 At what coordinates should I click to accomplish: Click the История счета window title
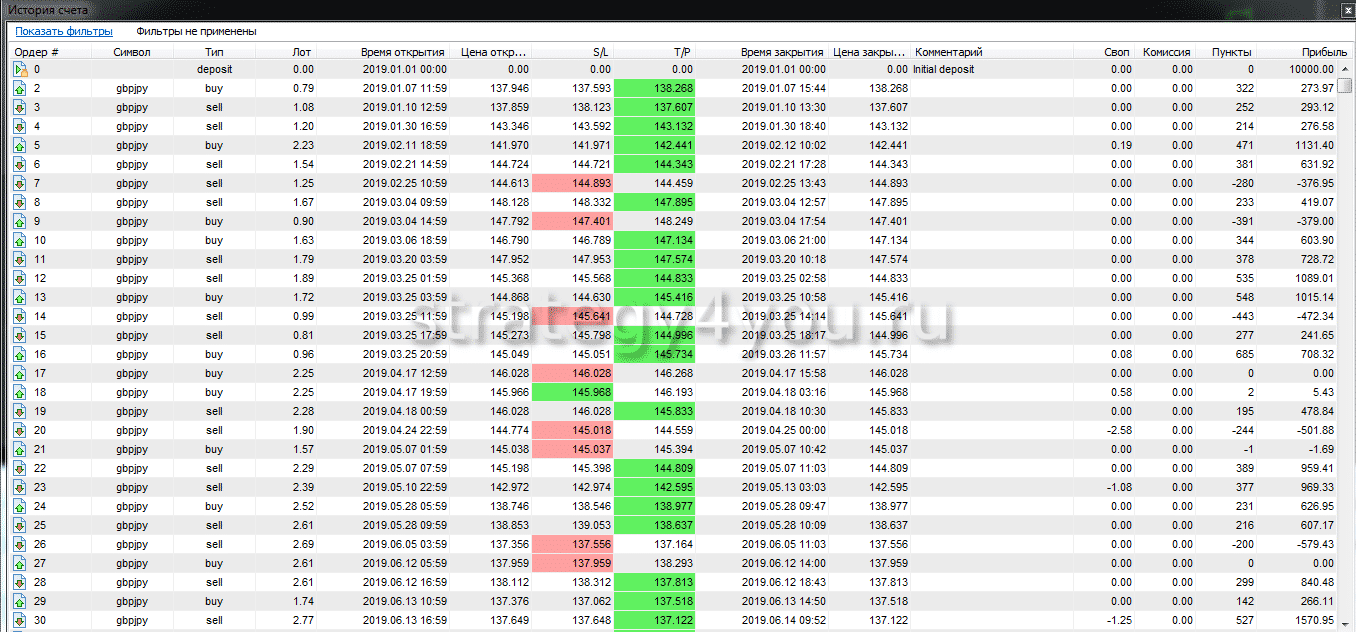[x=47, y=9]
